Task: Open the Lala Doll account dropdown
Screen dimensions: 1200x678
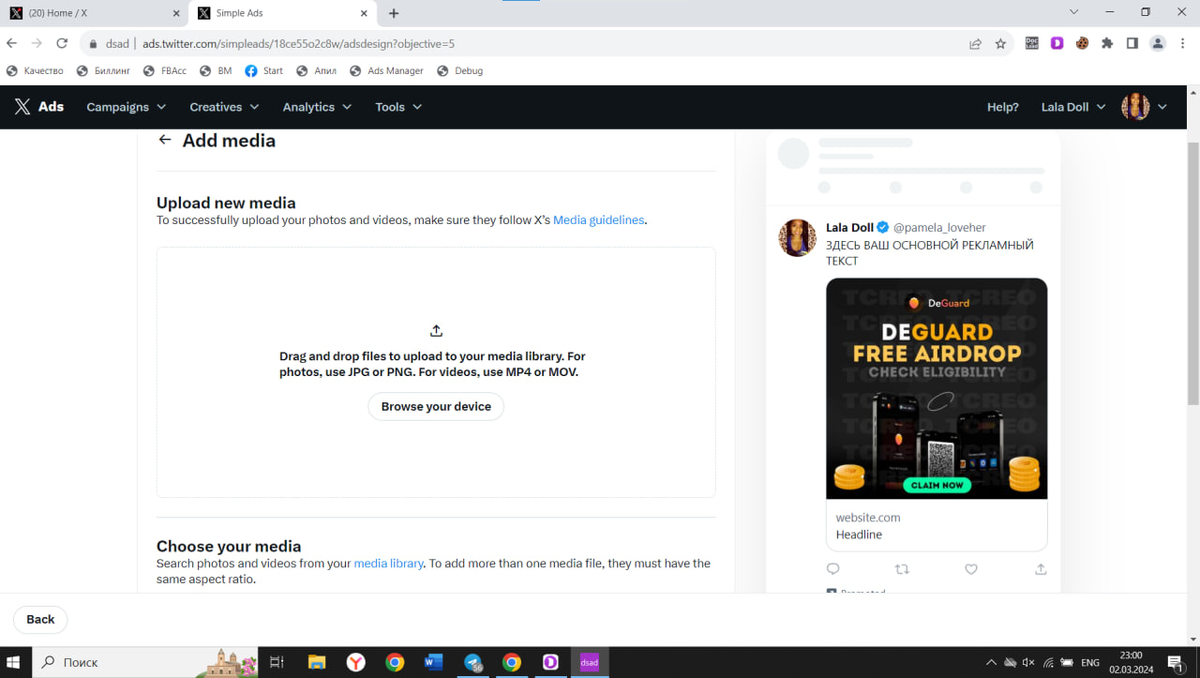Action: 1073,107
